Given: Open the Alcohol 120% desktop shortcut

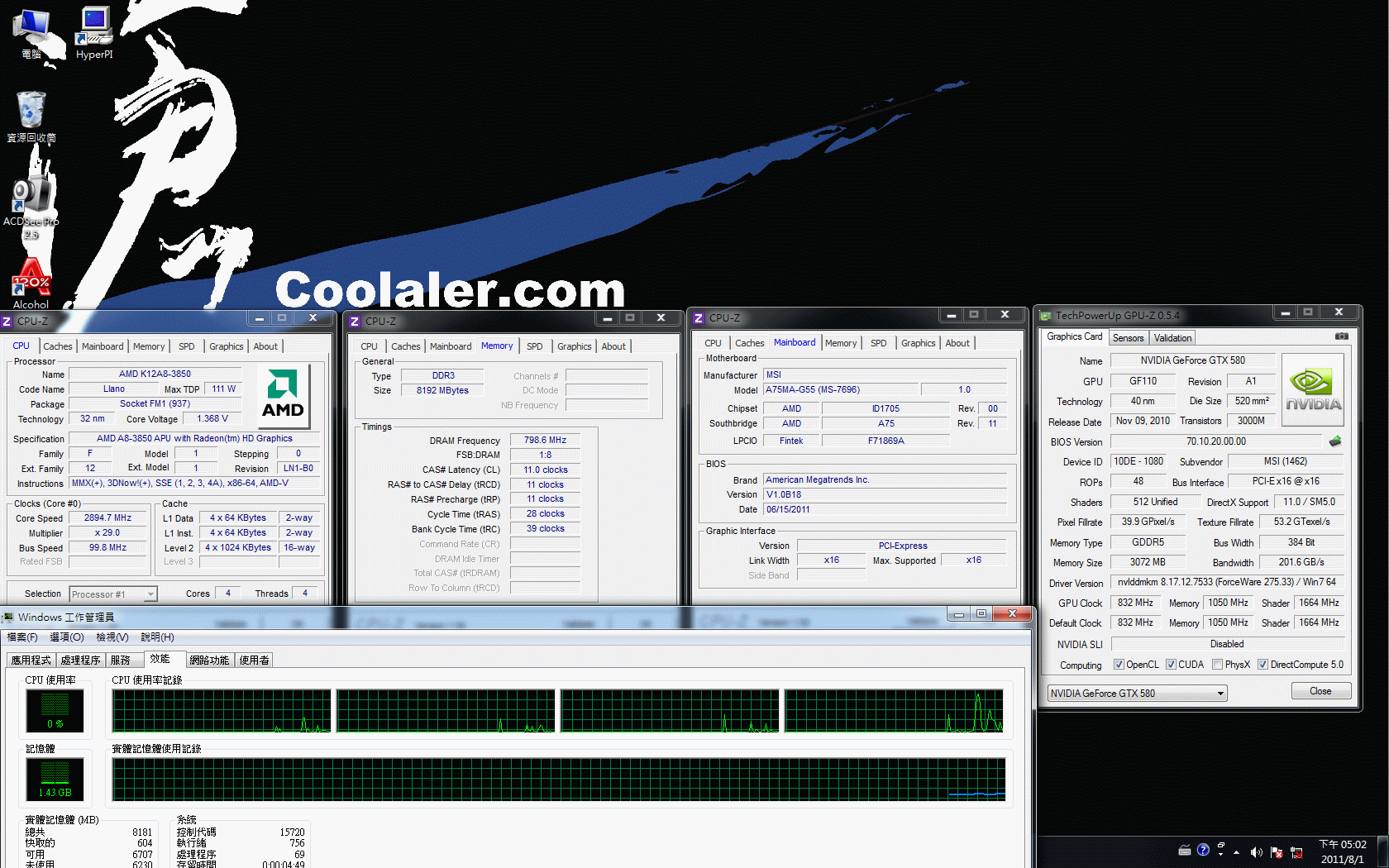Looking at the screenshot, I should click(x=31, y=284).
